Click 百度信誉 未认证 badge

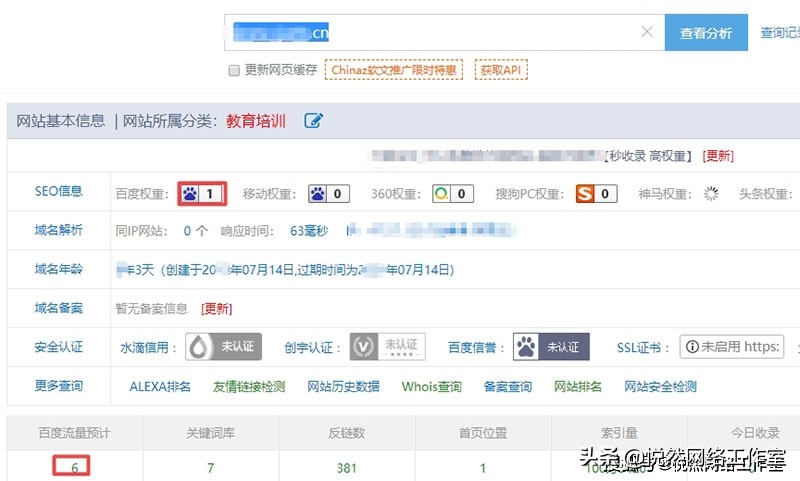tap(551, 347)
